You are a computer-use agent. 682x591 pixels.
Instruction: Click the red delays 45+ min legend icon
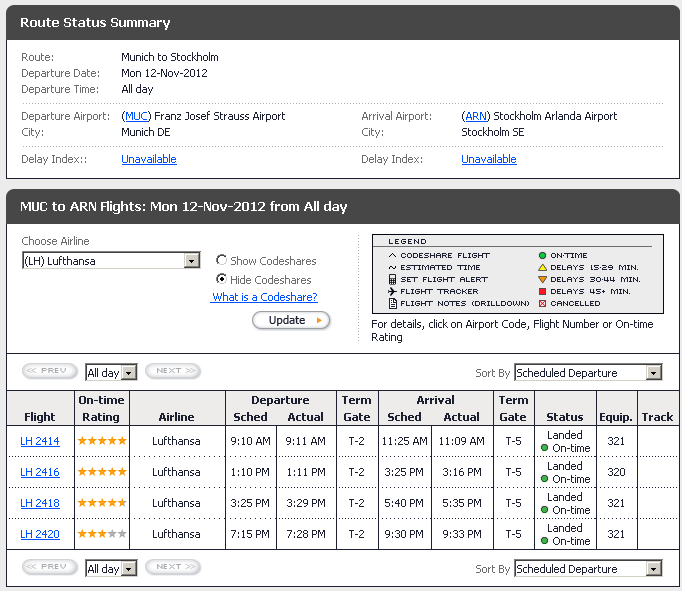pyautogui.click(x=542, y=291)
